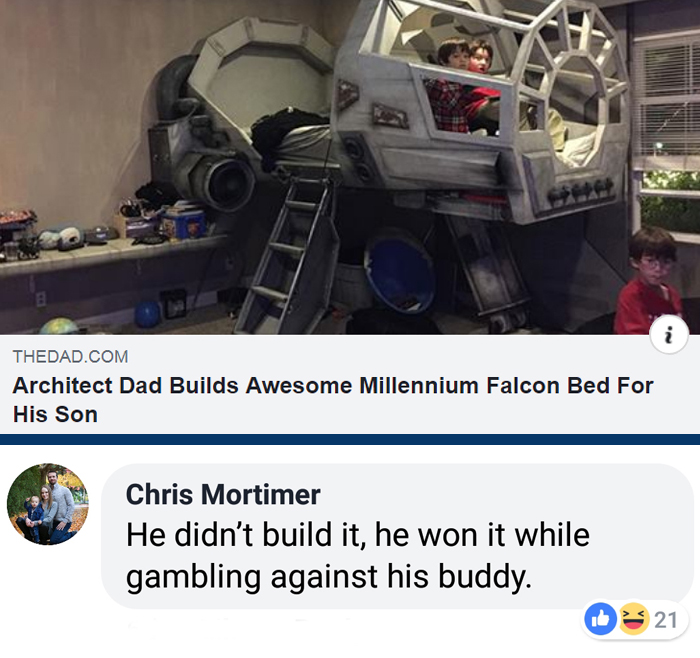Open Chris Mortimer's profile via his name
The height and width of the screenshot is (658, 700).
(223, 494)
